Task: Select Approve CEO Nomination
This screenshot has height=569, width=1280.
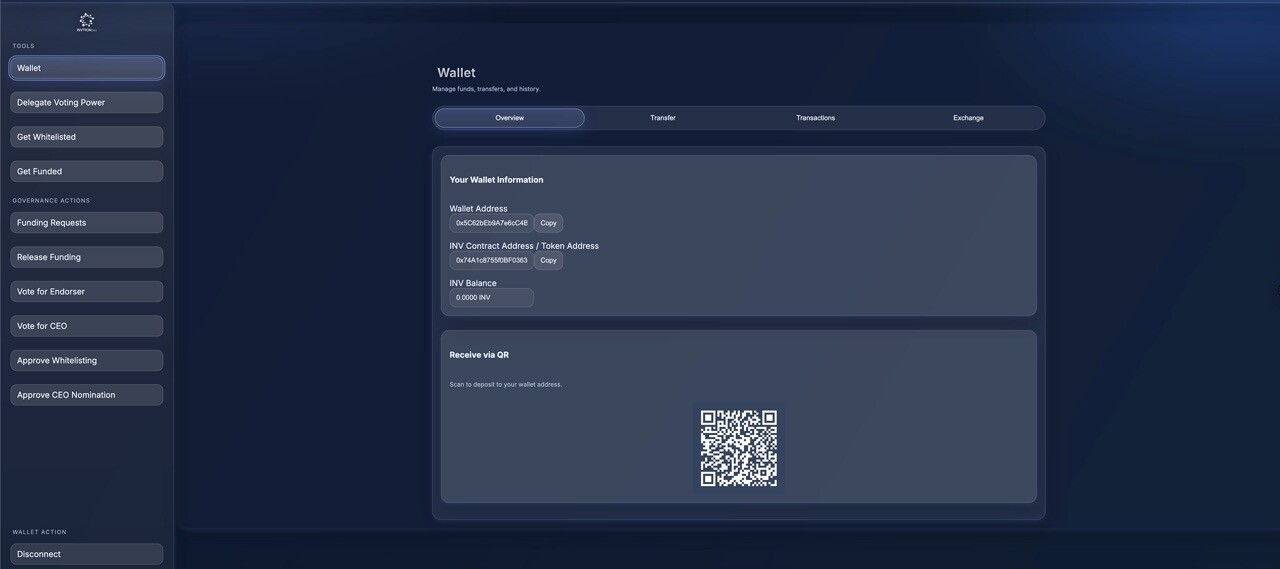Action: point(87,395)
